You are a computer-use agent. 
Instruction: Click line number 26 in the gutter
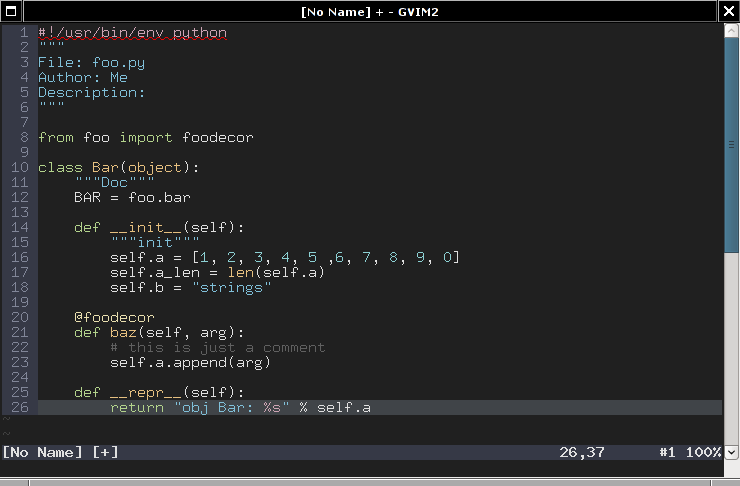[20, 407]
